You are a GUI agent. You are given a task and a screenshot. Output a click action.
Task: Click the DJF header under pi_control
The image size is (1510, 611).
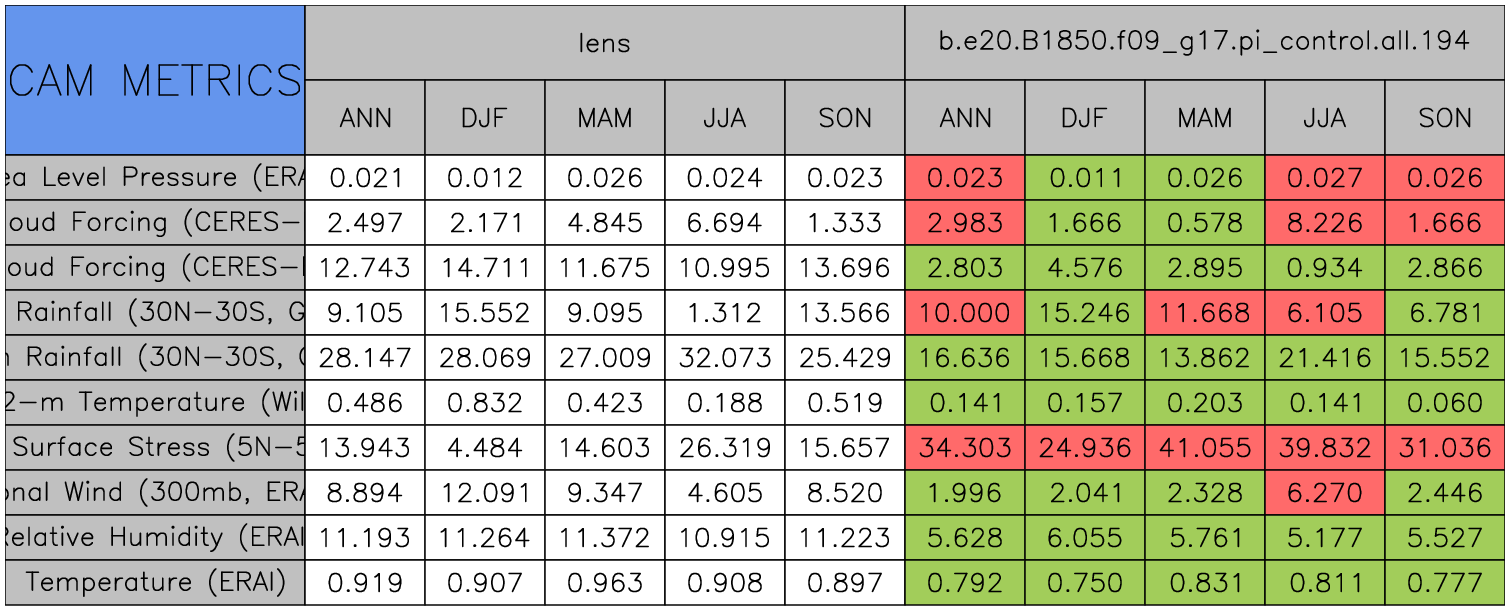[1085, 118]
